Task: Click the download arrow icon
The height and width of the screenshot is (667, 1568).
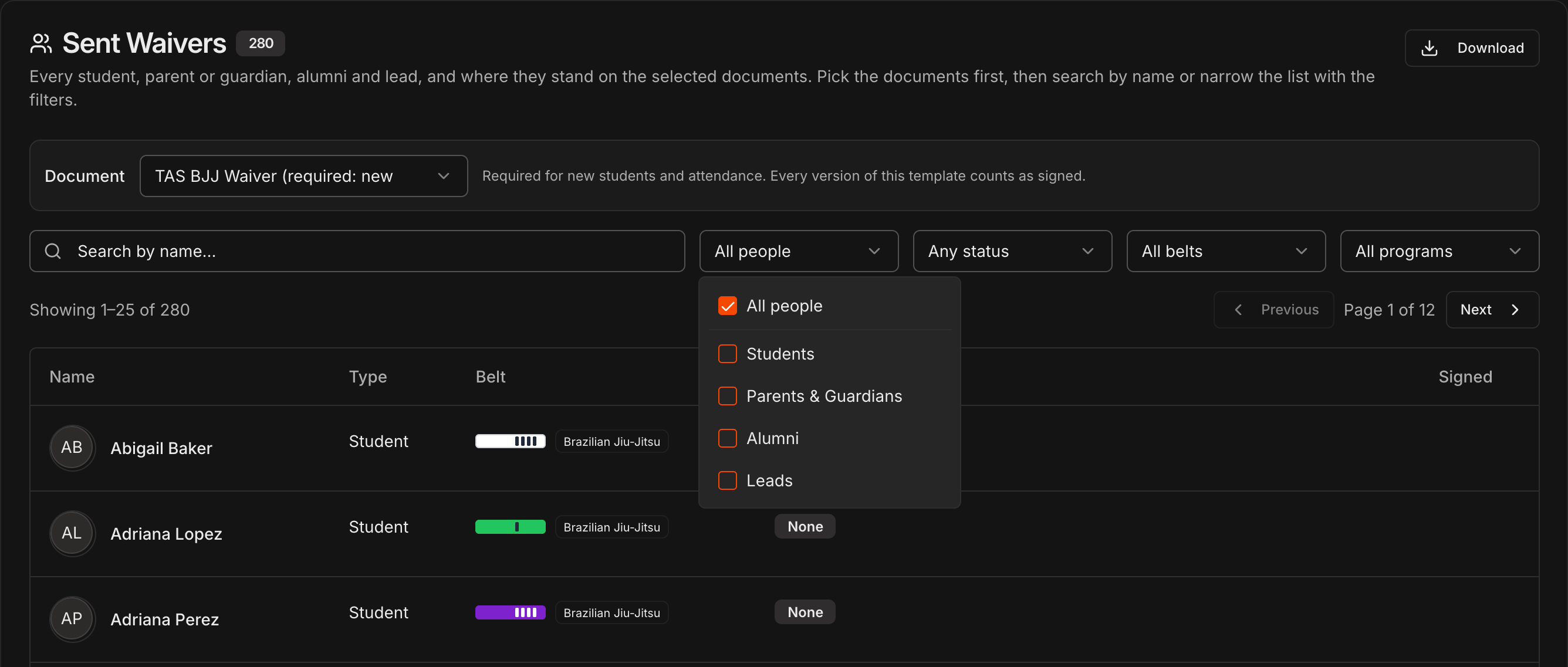Action: point(1428,48)
